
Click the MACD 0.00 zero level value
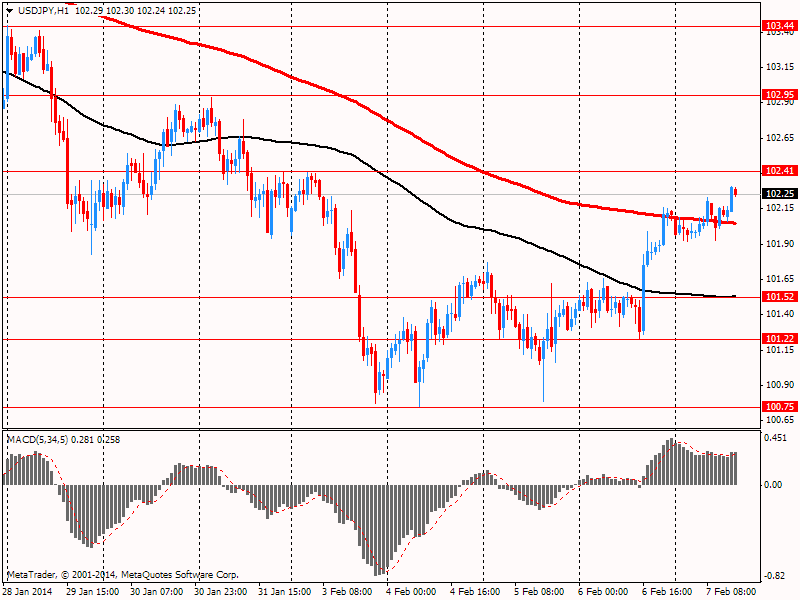(773, 485)
